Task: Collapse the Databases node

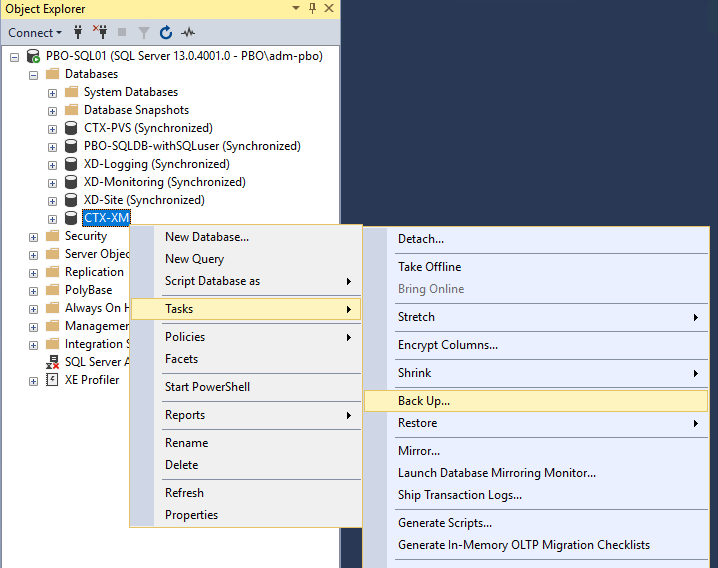Action: 33,75
